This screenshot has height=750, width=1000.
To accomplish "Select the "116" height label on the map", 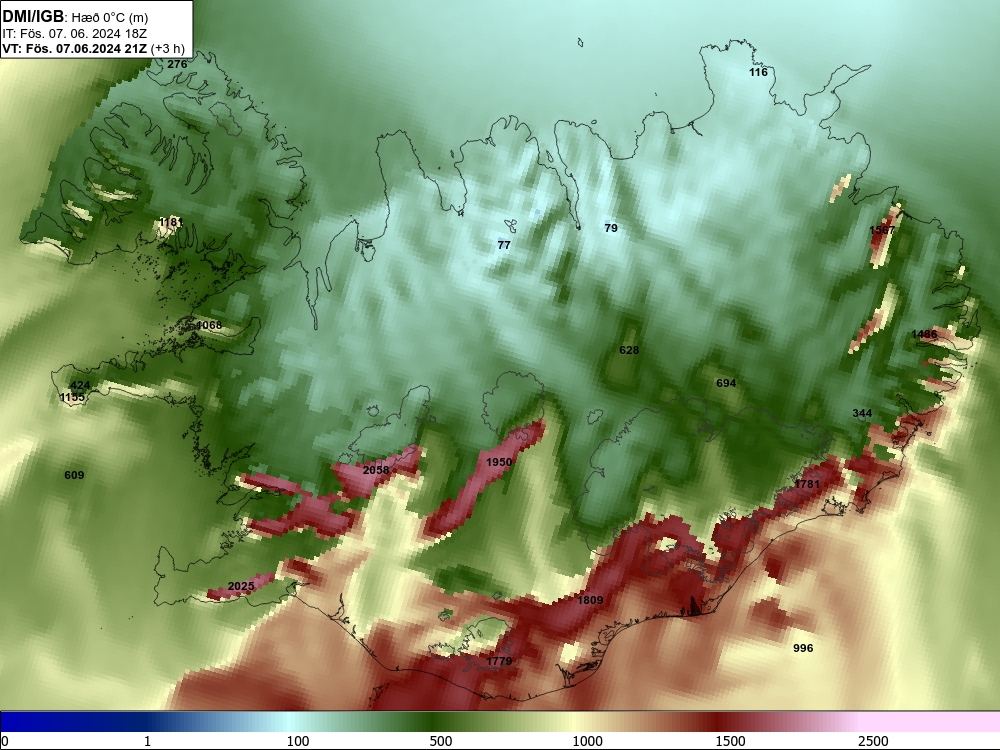I will coord(758,73).
